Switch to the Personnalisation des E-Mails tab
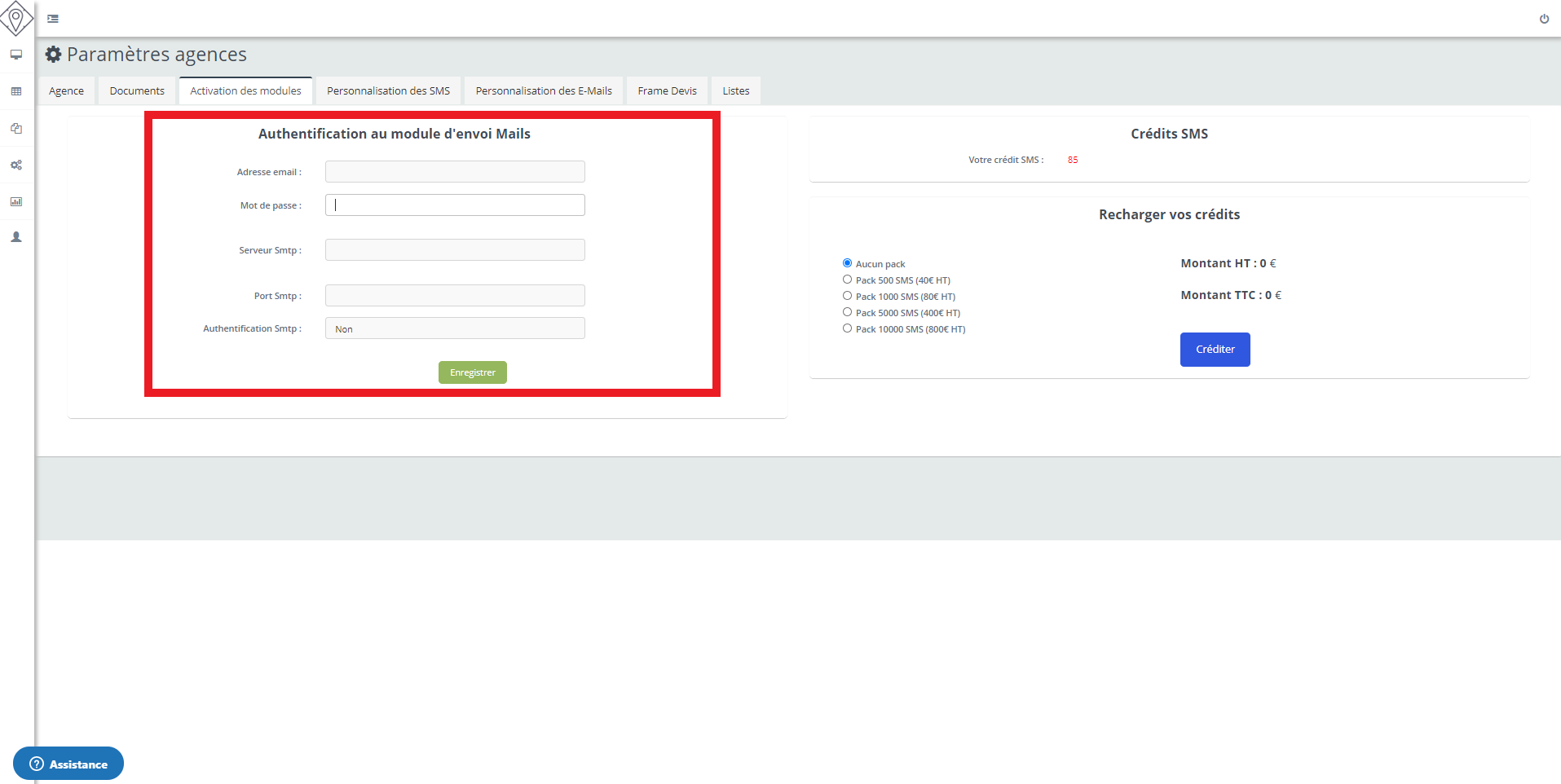The width and height of the screenshot is (1561, 784). coord(543,90)
